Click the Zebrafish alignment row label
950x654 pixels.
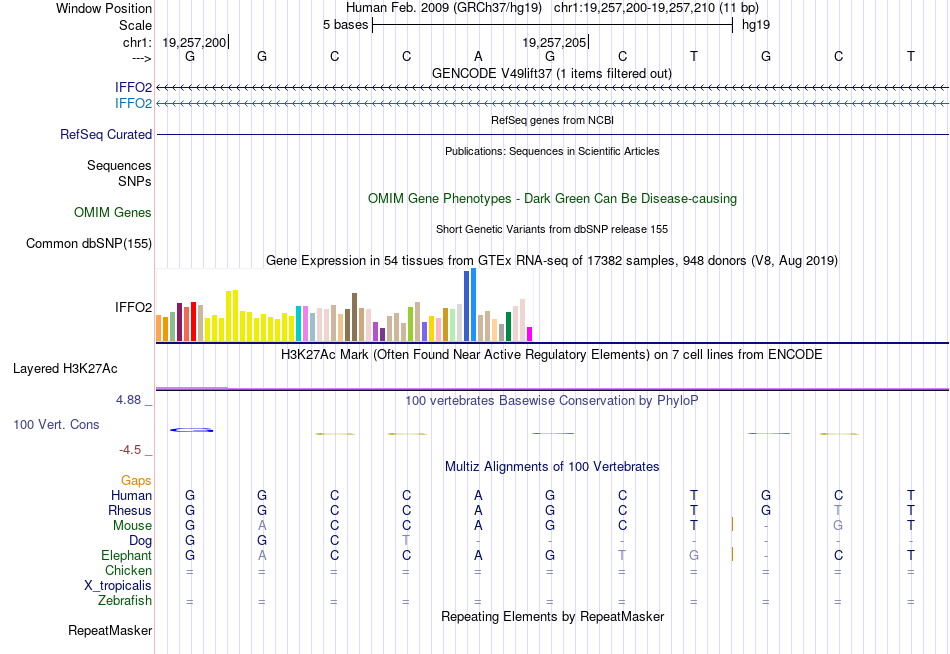125,601
